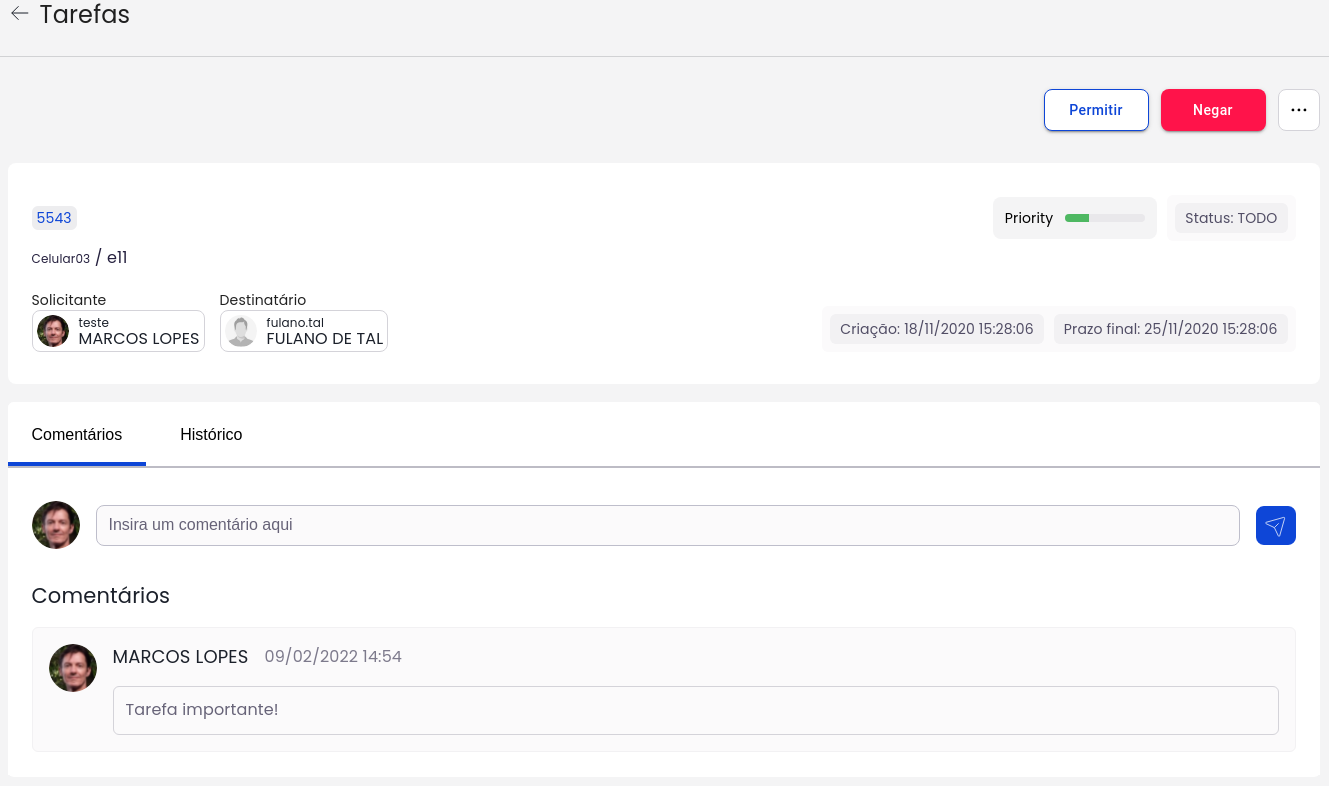Click the Destinatário placeholder avatar
This screenshot has width=1329, height=786.
241,331
